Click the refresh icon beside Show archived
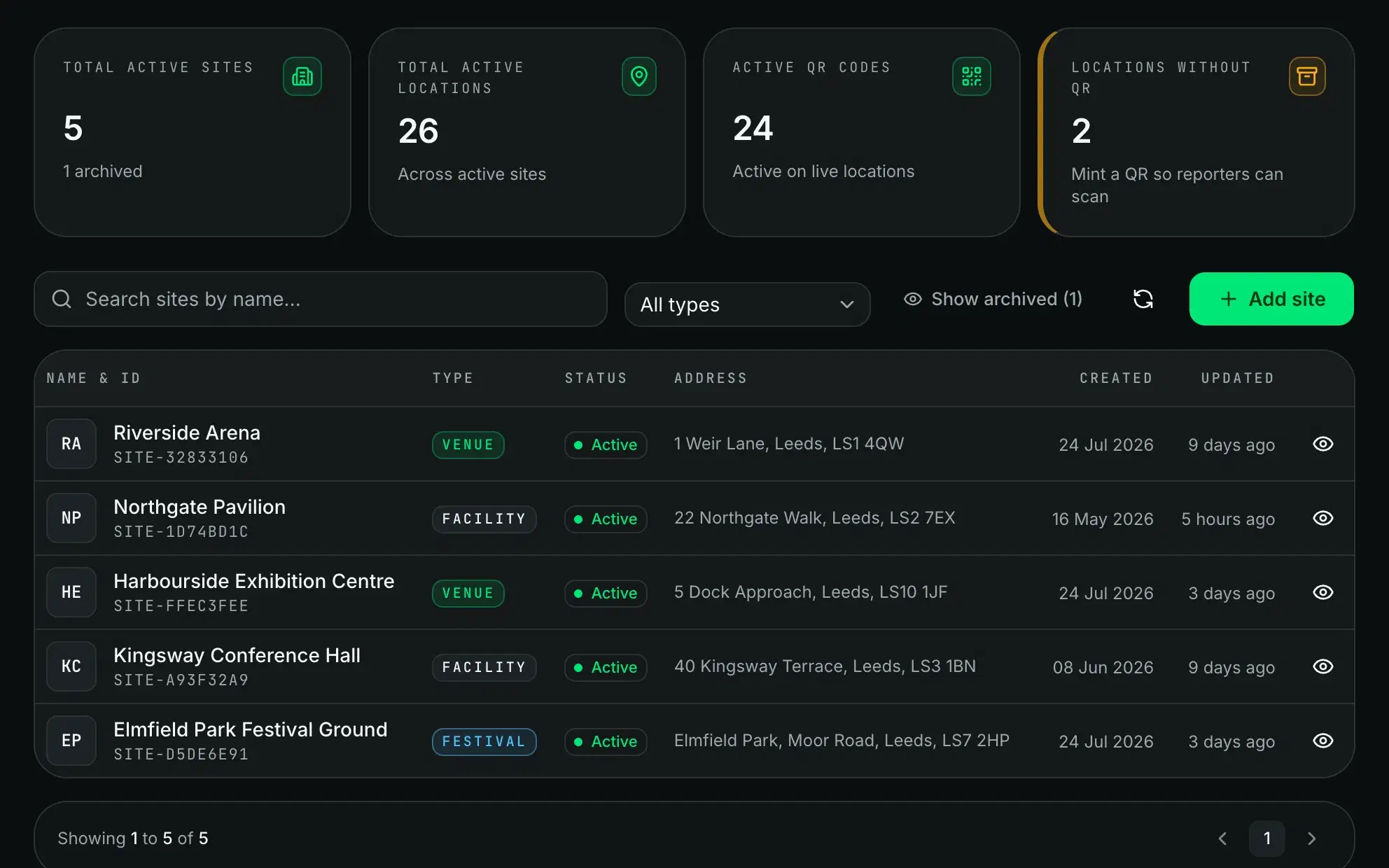Screen dimensions: 1389x868 click(x=1143, y=299)
